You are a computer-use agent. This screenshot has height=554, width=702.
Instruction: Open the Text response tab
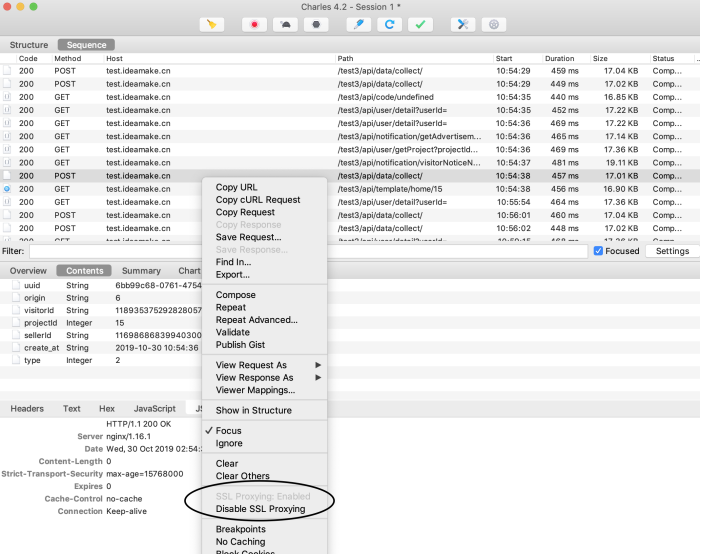(x=72, y=408)
